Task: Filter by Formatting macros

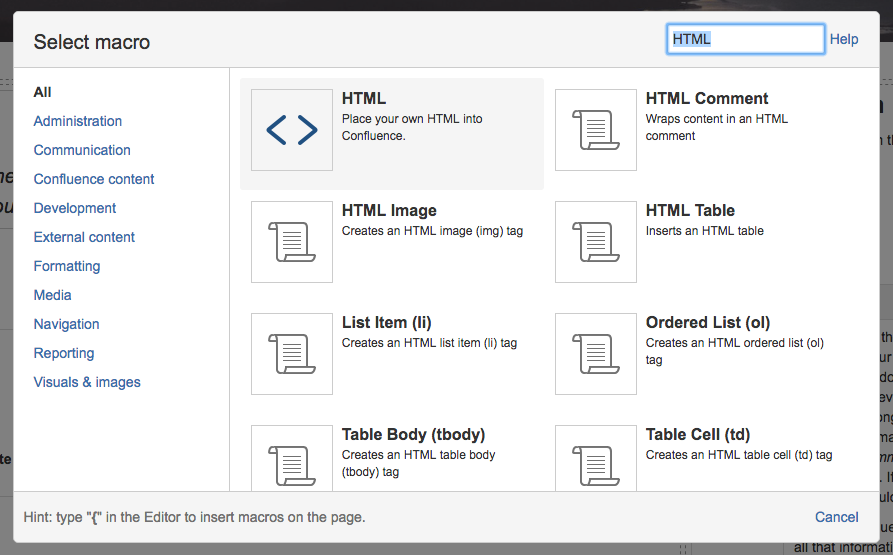Action: pos(67,266)
